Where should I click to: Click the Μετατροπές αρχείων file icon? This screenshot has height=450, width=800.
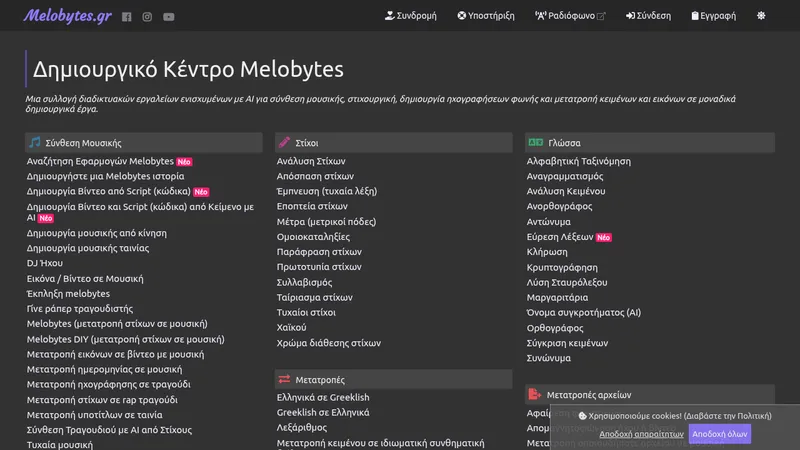click(x=534, y=394)
